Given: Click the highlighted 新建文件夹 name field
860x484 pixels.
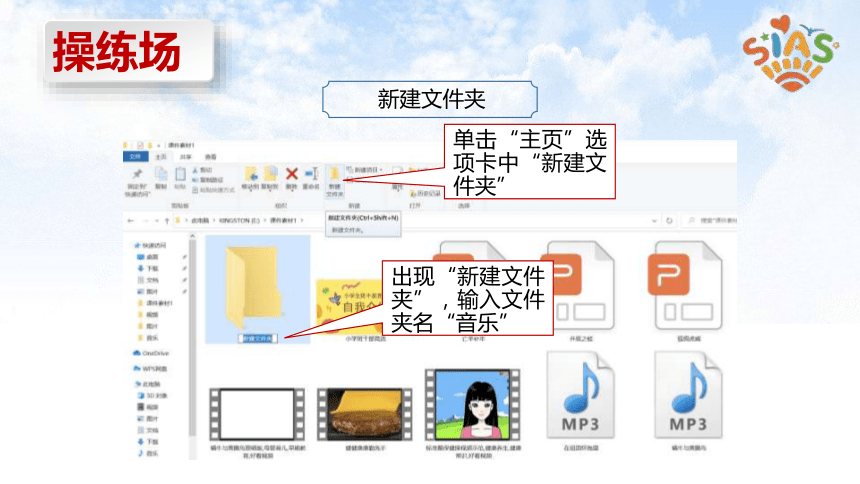Looking at the screenshot, I should tap(258, 339).
